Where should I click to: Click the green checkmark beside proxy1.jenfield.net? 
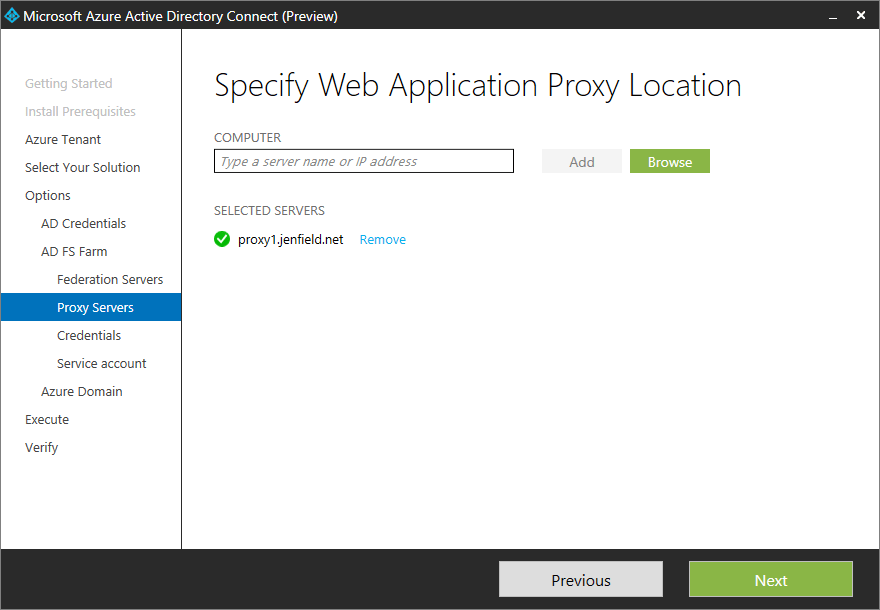(222, 239)
